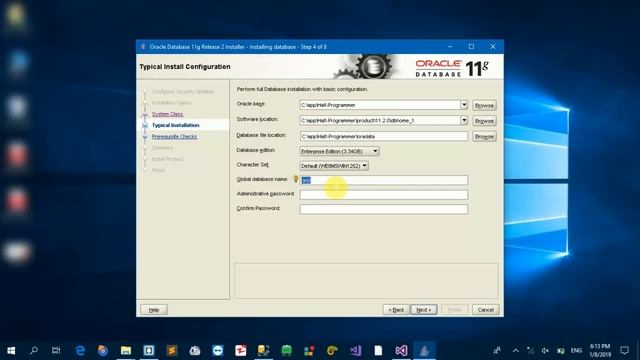Viewport: 640px width, 360px height.
Task: Minimize the Oracle installer window
Action: pos(450,47)
